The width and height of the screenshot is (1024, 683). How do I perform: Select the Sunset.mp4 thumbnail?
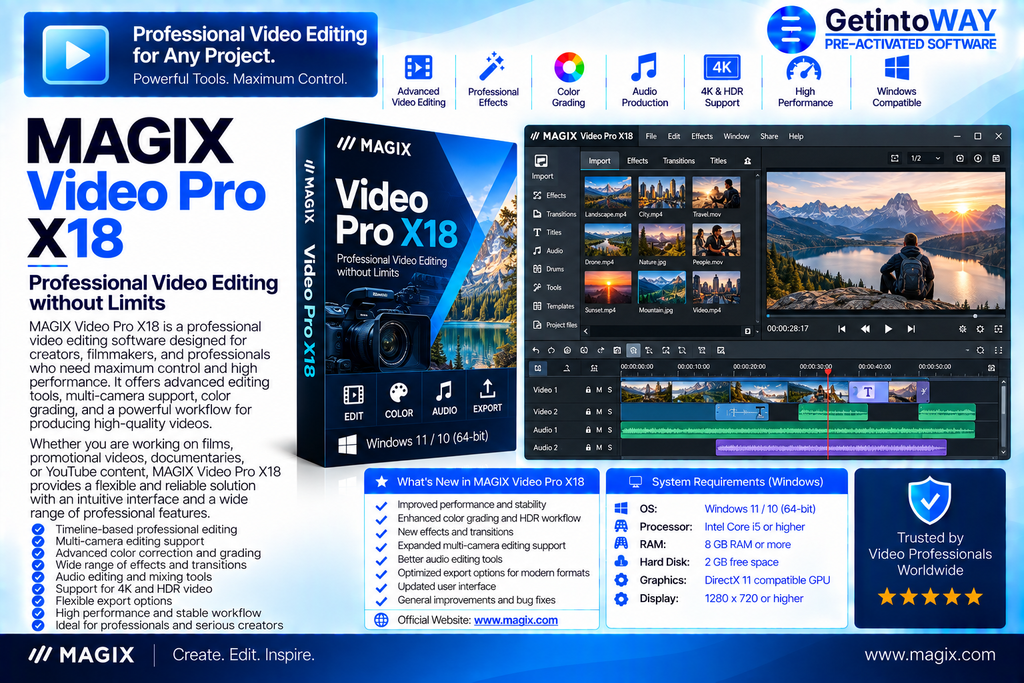[x=607, y=287]
